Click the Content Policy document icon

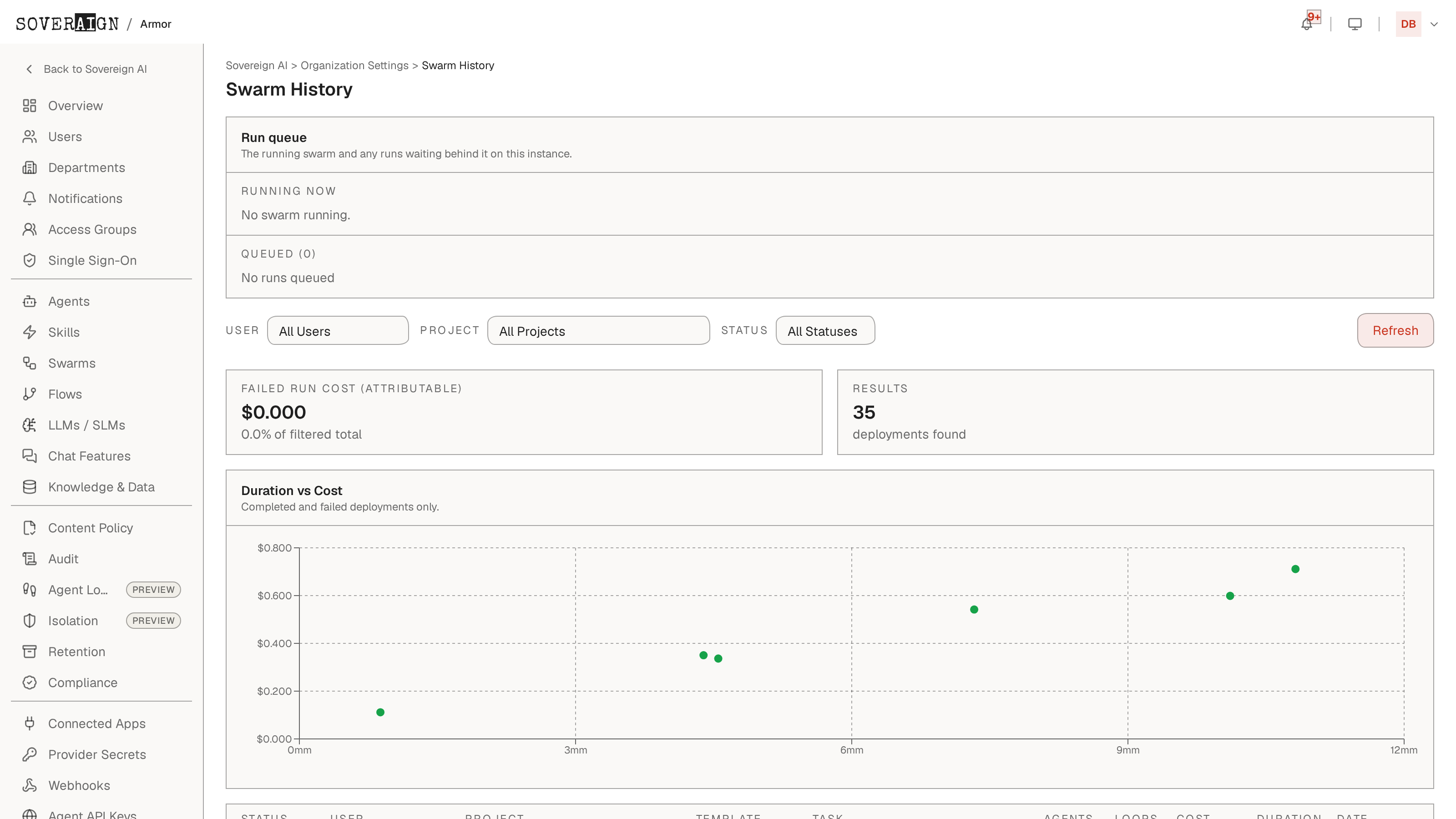[x=30, y=528]
